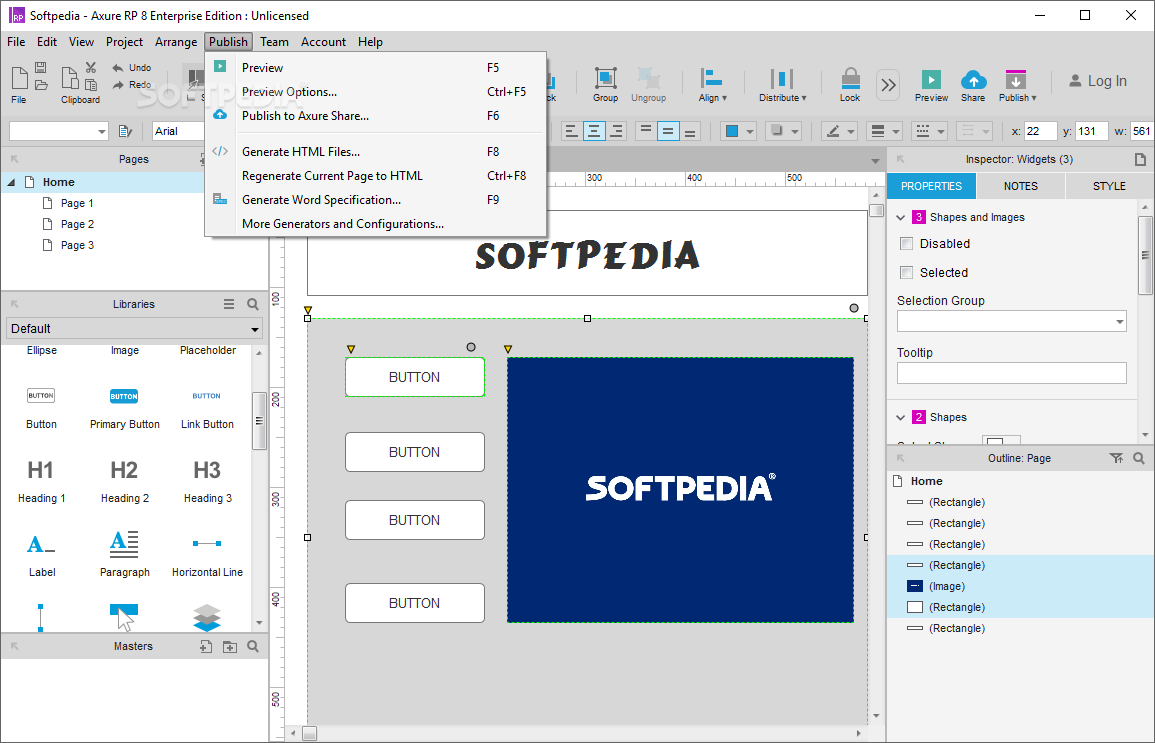Open the Libraries options menu icon
This screenshot has width=1155, height=743.
(229, 304)
